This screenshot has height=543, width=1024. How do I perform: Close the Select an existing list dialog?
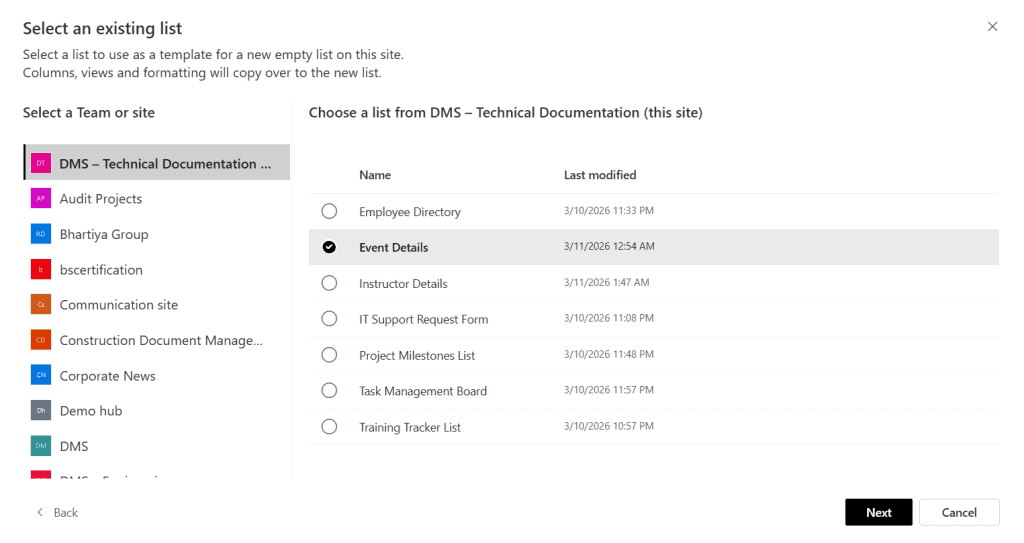992,27
